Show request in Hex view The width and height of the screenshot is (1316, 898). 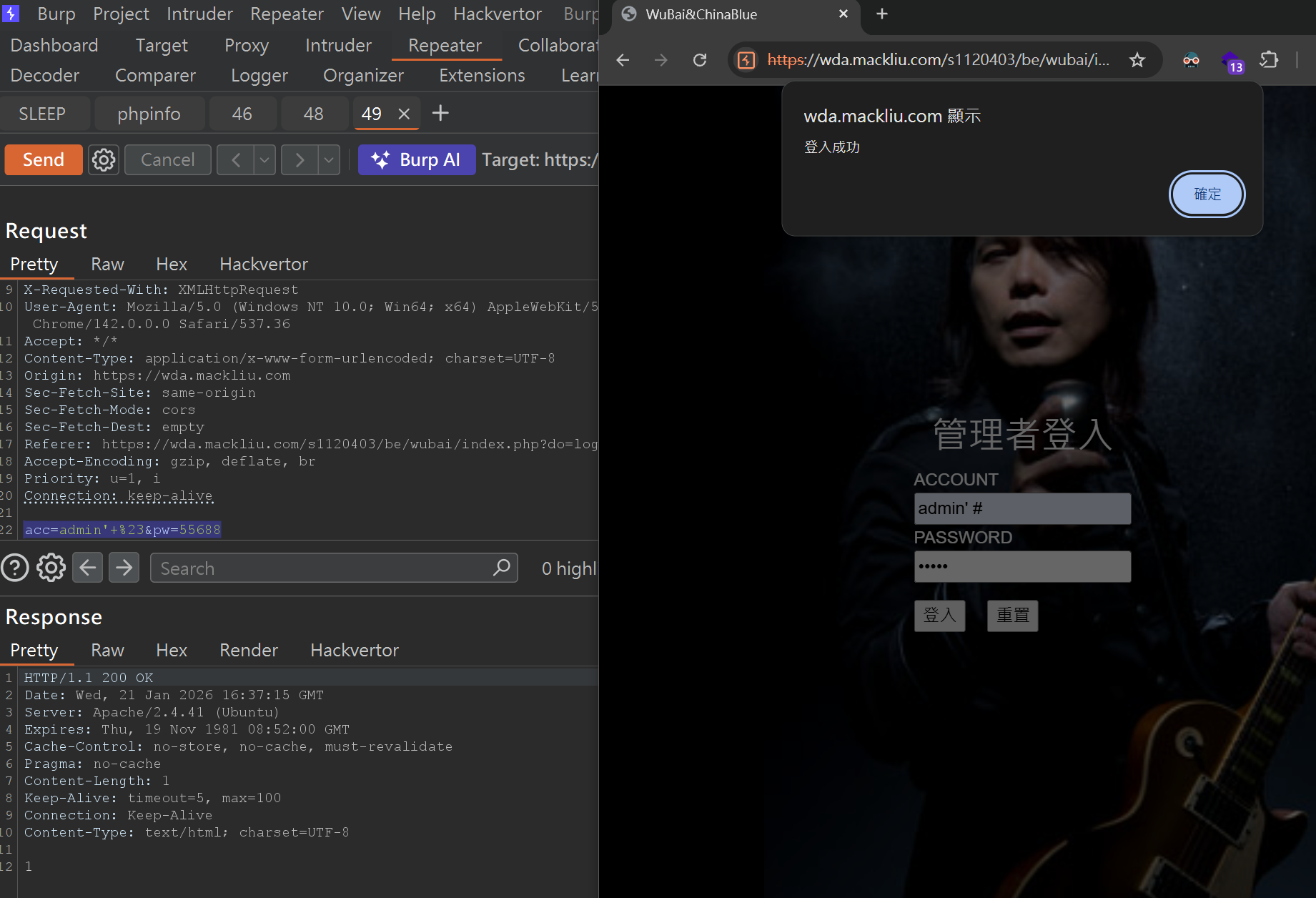[x=172, y=264]
